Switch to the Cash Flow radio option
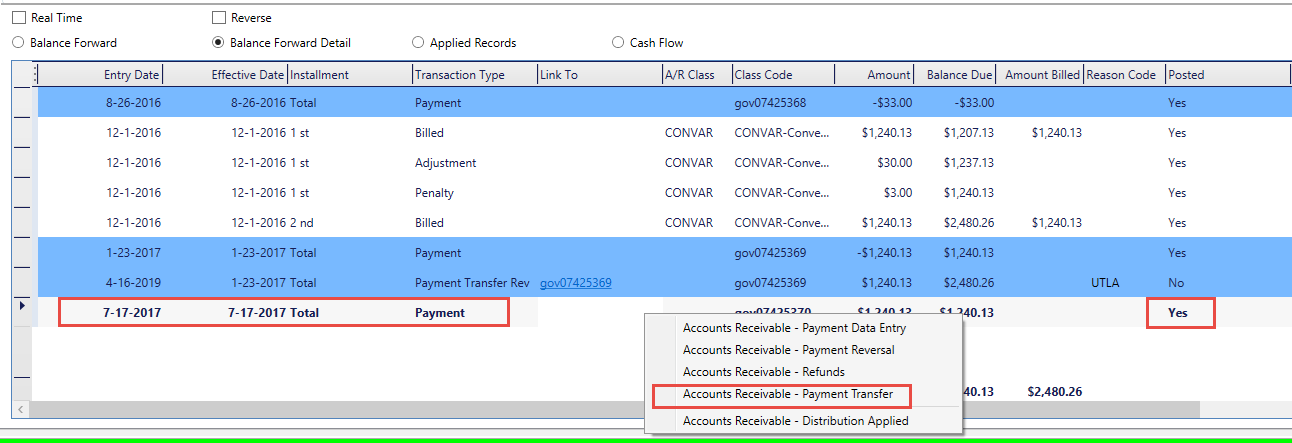The height and width of the screenshot is (443, 1292). (618, 43)
